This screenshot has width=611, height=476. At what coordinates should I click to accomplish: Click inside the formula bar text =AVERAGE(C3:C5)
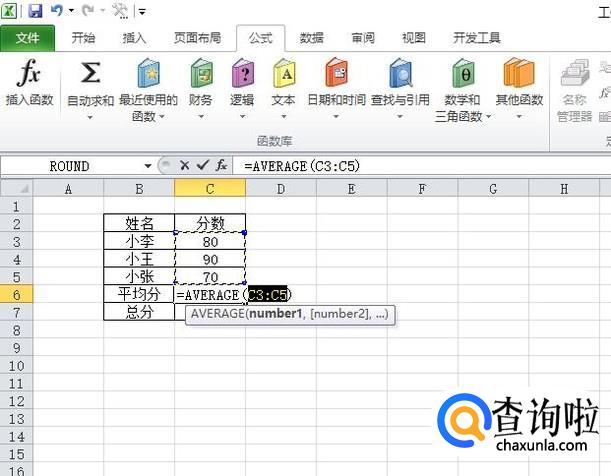click(302, 166)
